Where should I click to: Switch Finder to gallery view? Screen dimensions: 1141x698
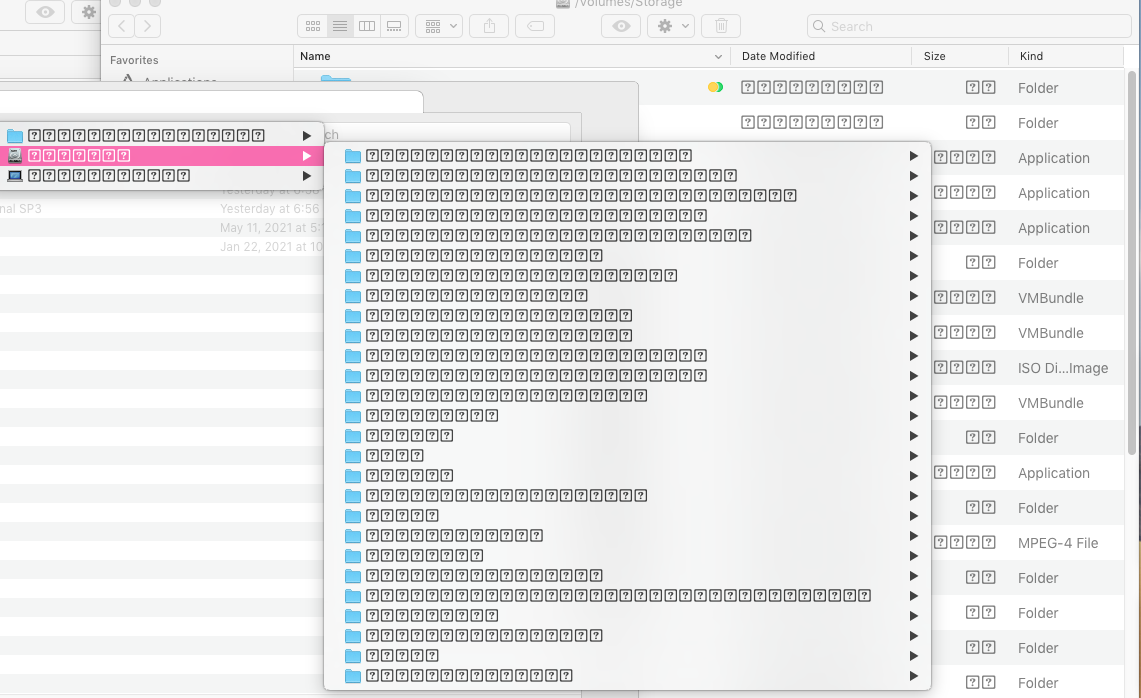[394, 26]
